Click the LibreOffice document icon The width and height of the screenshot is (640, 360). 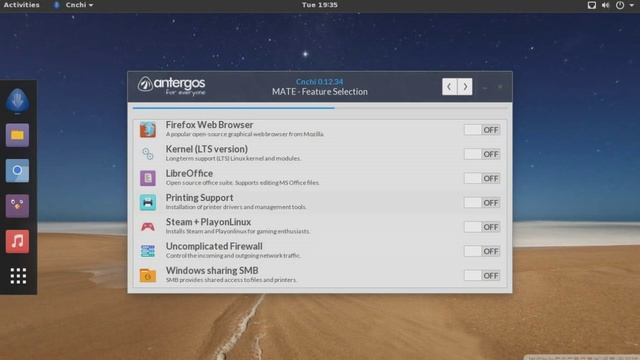(x=148, y=178)
